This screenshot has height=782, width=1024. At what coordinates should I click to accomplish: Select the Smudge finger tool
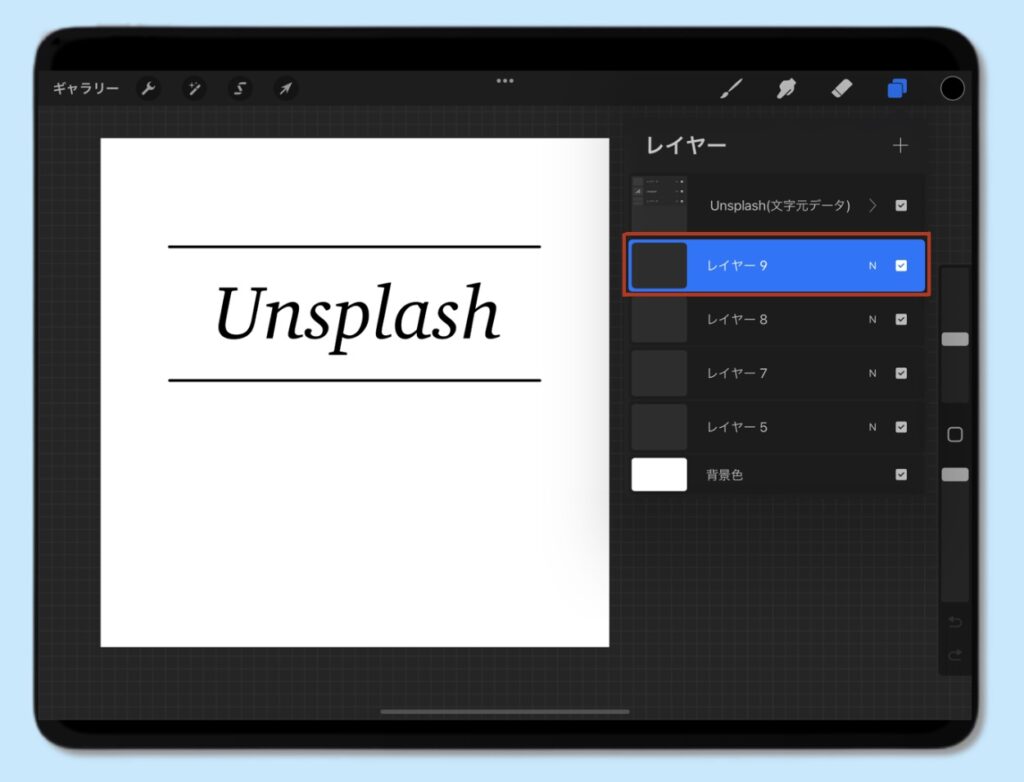click(x=786, y=88)
